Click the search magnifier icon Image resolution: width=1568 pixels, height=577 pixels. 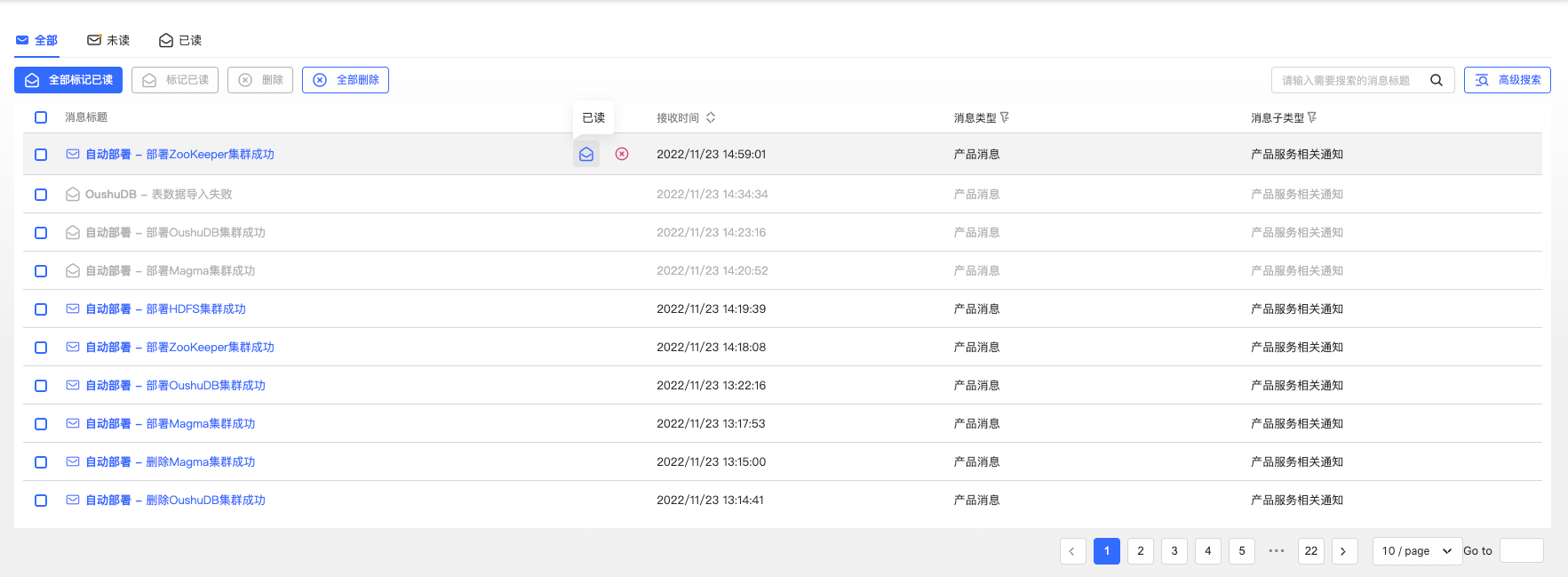1436,80
